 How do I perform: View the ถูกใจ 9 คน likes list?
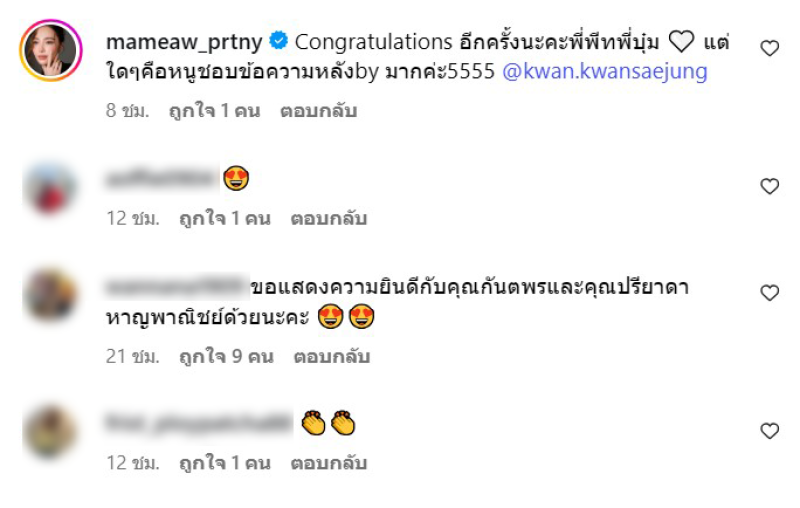pos(226,356)
